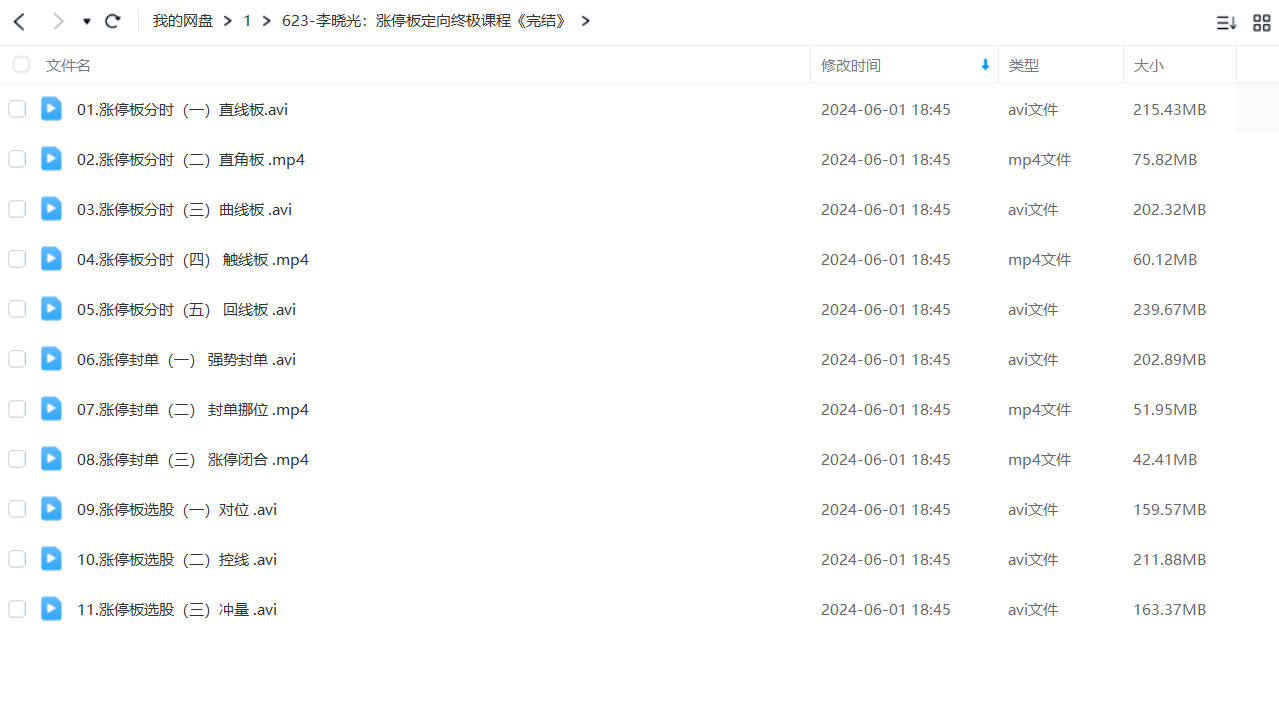Check the box for 04.涨停板分时 触线板.mp4
Viewport: 1279px width, 704px height.
pos(17,259)
